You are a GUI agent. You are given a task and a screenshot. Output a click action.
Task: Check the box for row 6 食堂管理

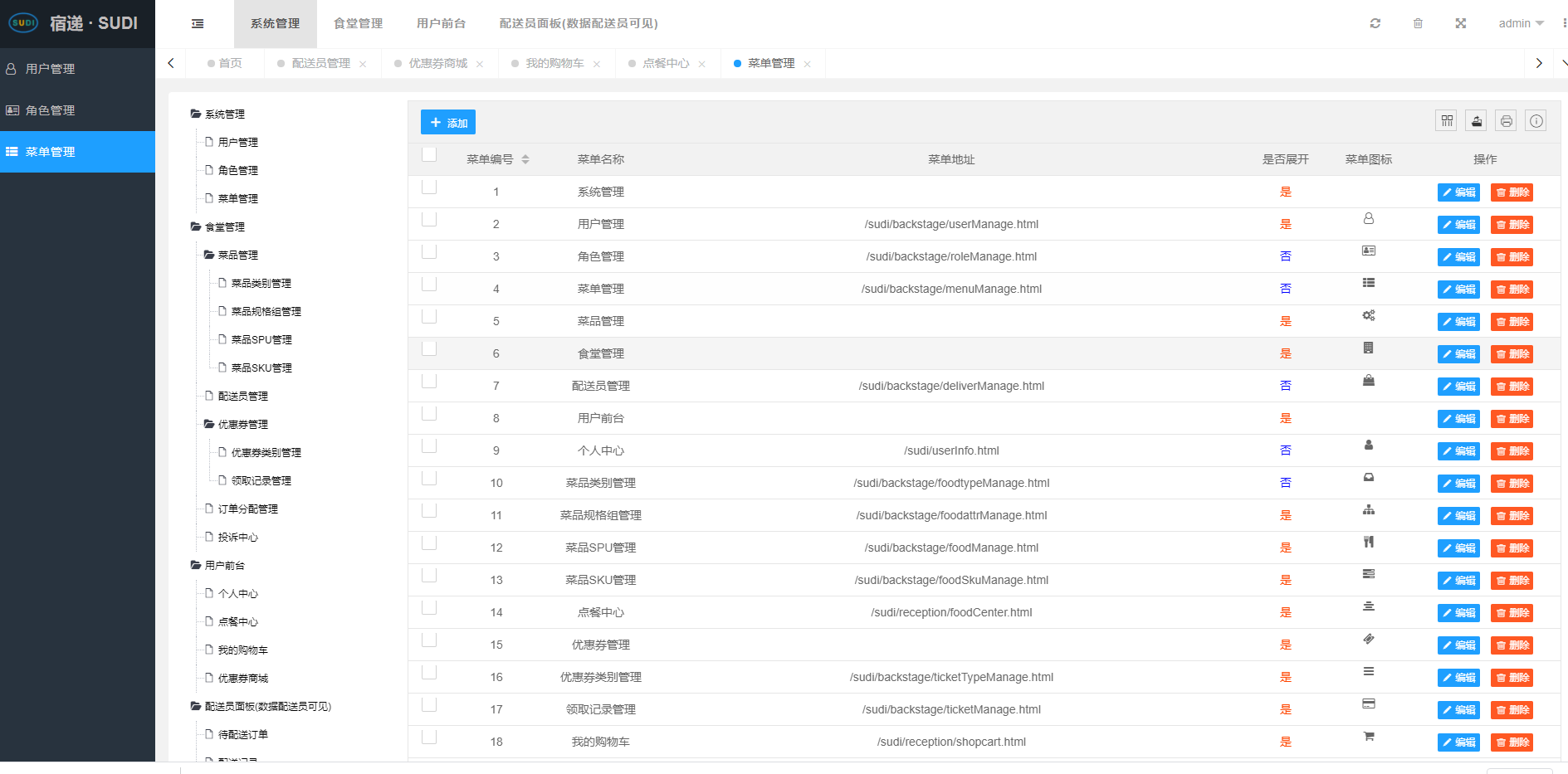point(429,348)
